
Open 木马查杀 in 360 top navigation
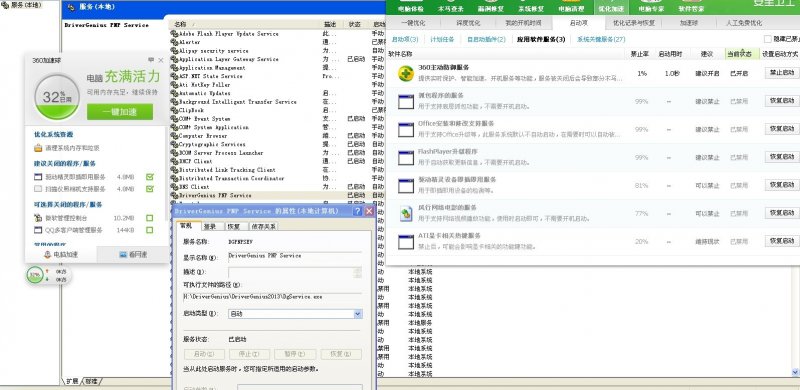tap(450, 7)
